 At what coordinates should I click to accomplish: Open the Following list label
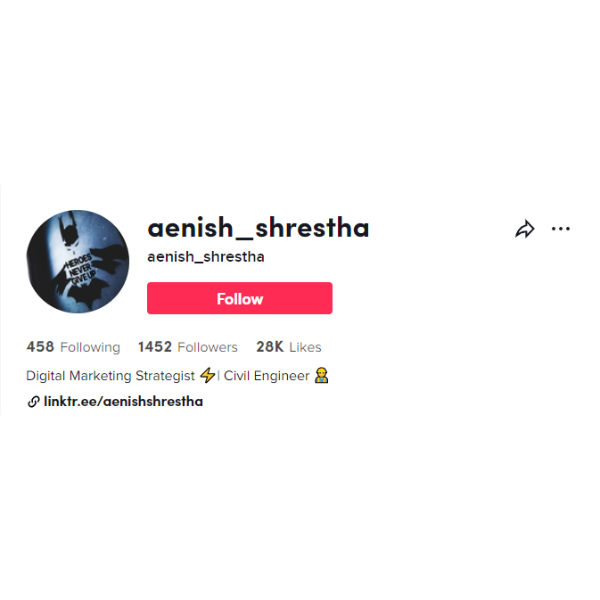point(90,347)
